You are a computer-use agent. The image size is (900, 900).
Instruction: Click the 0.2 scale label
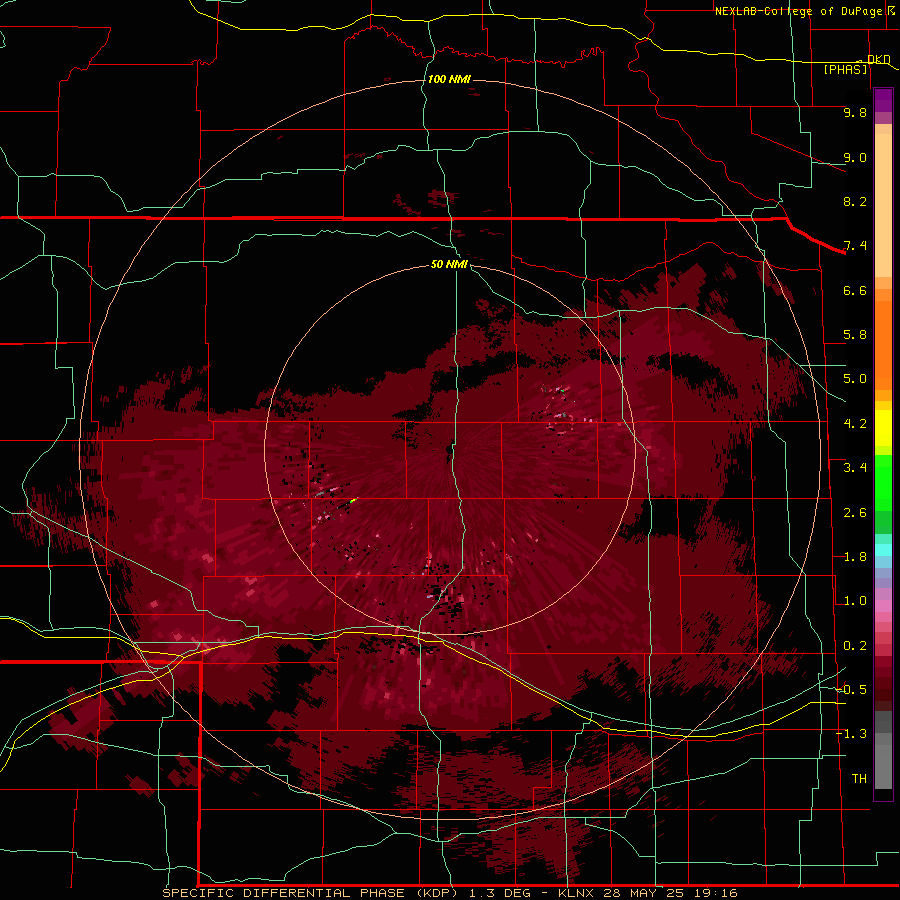pyautogui.click(x=855, y=646)
